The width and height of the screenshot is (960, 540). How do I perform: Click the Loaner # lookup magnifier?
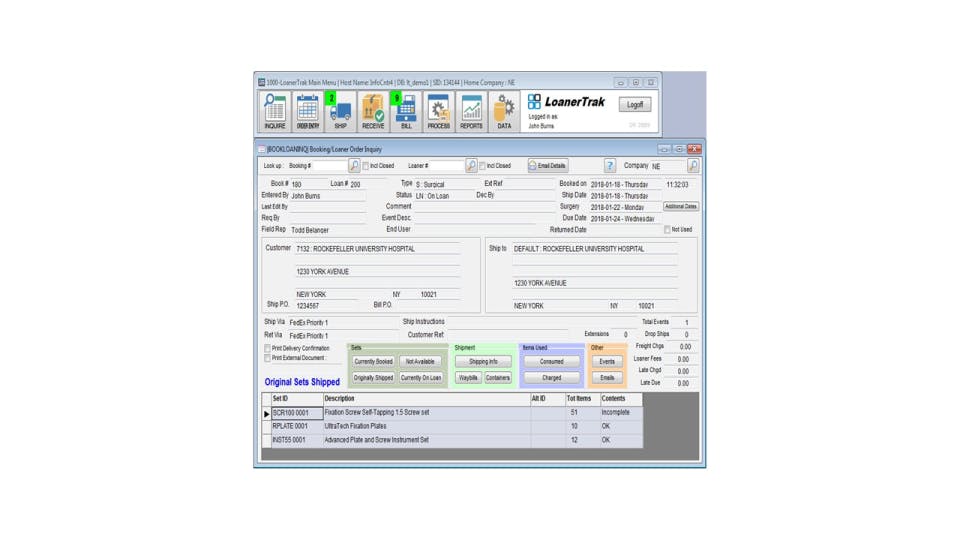pyautogui.click(x=471, y=165)
